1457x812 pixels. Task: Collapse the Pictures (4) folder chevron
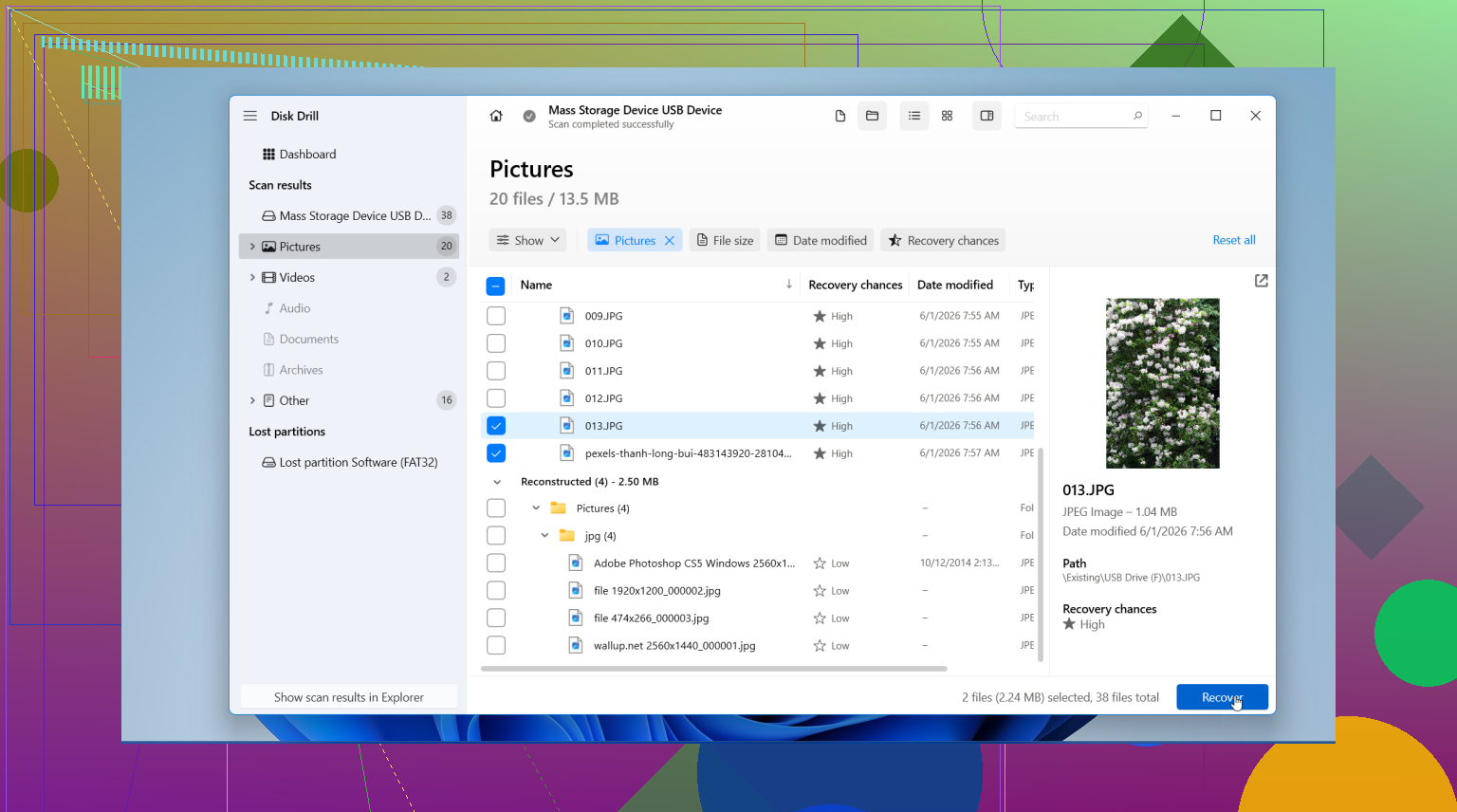tap(536, 508)
